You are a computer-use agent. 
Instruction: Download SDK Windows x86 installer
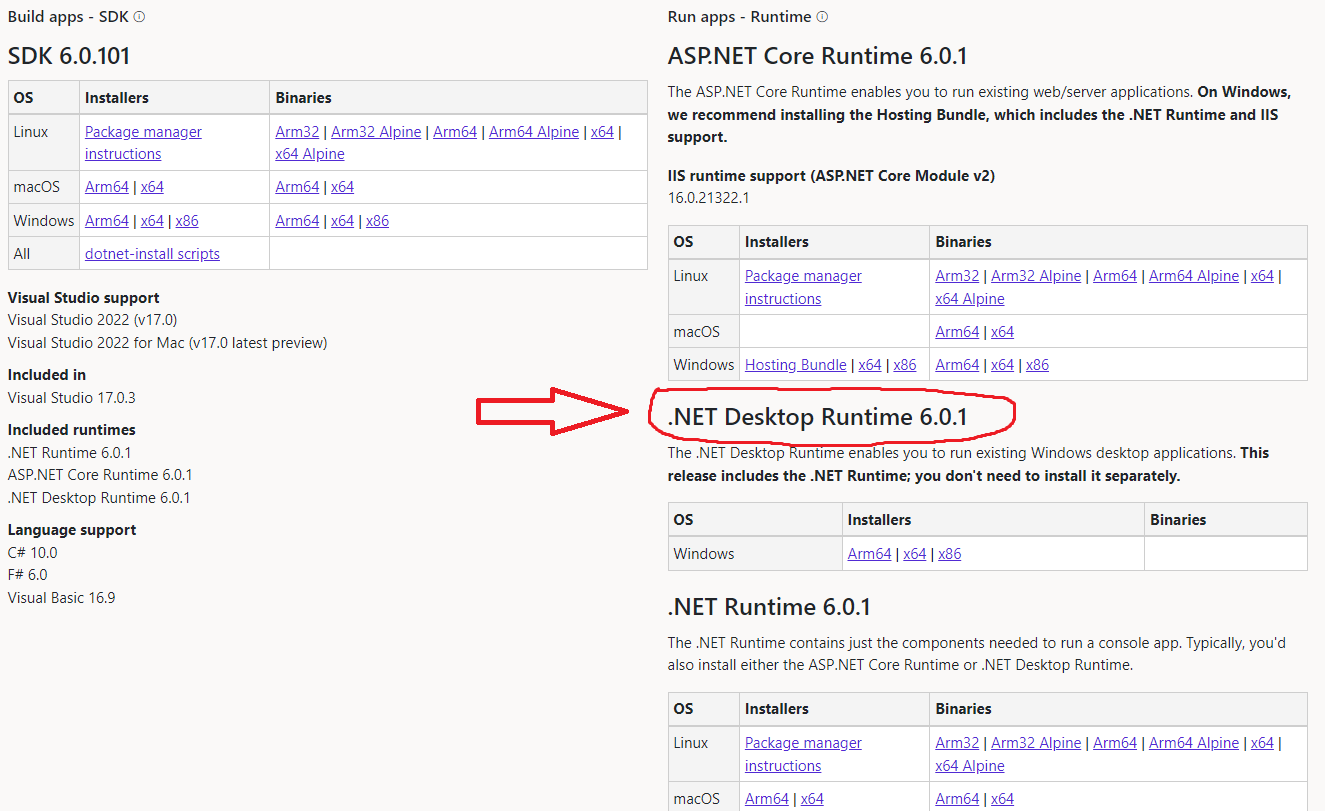(187, 221)
